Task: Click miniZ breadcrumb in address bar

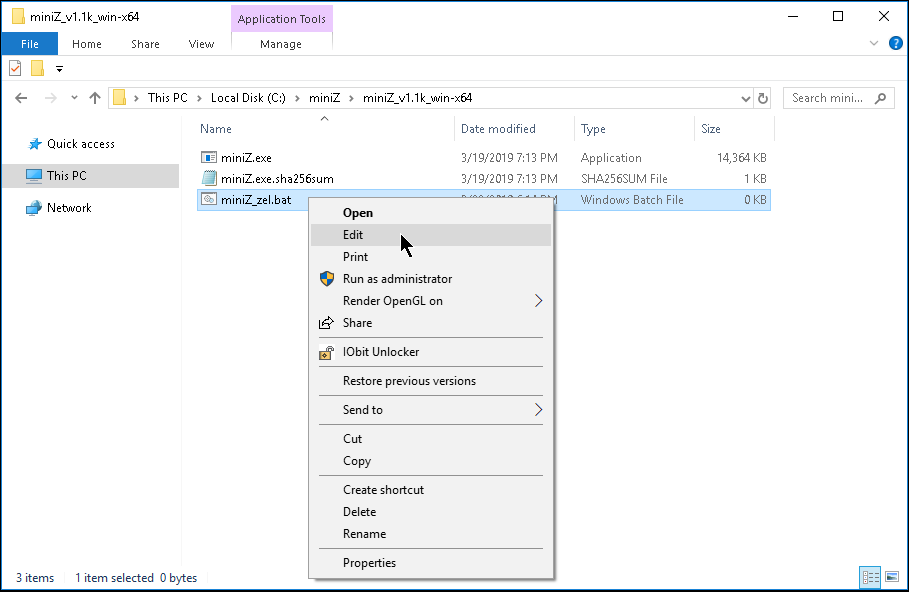Action: point(325,98)
